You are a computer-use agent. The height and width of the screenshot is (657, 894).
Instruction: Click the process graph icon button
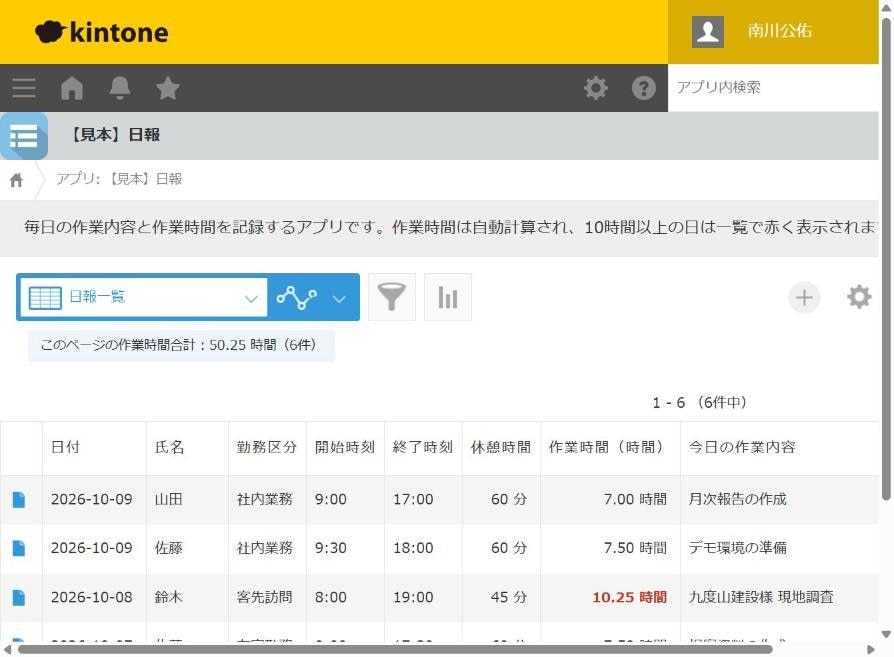296,297
